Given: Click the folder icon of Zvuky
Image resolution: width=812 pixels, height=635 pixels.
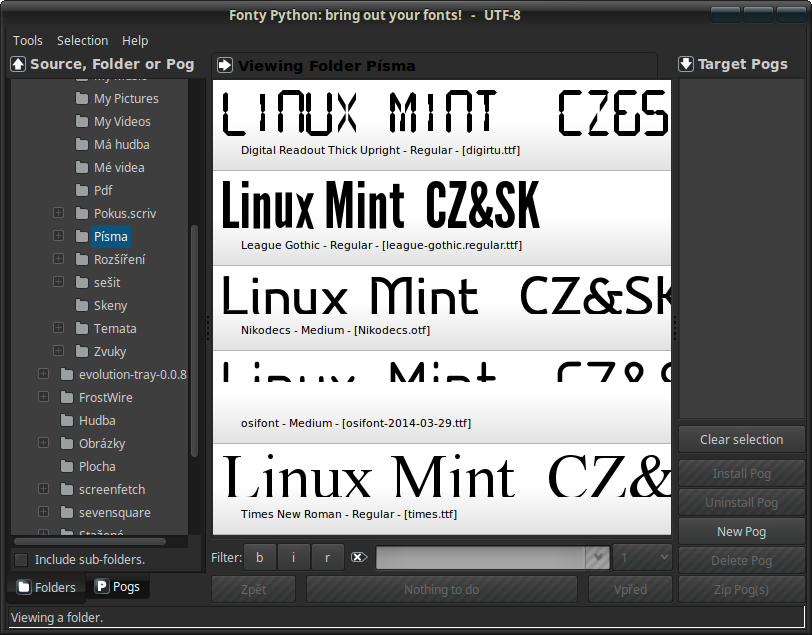Looking at the screenshot, I should coord(82,352).
